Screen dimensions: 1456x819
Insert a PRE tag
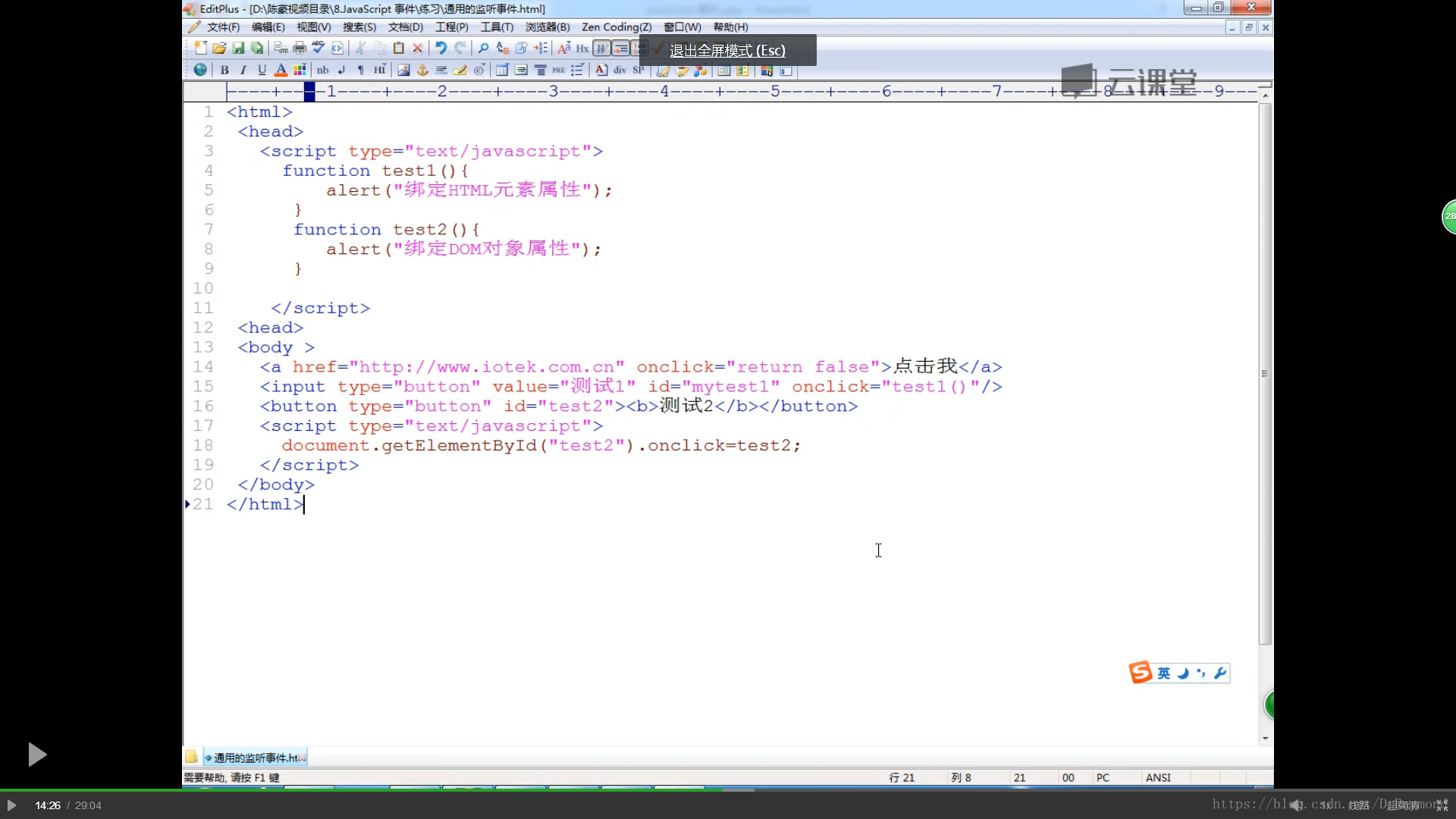click(559, 70)
